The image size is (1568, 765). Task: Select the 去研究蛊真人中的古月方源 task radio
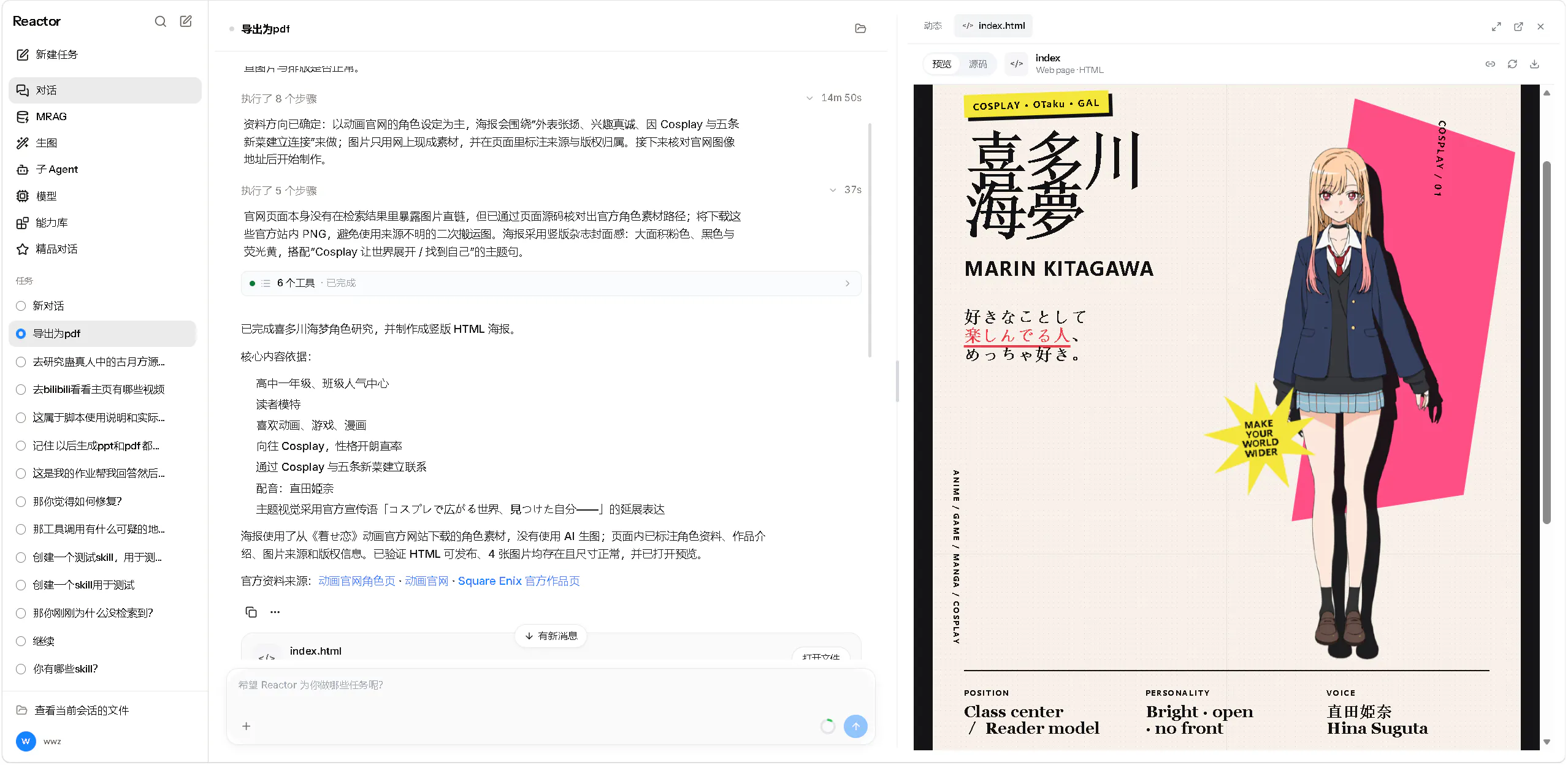coord(21,362)
